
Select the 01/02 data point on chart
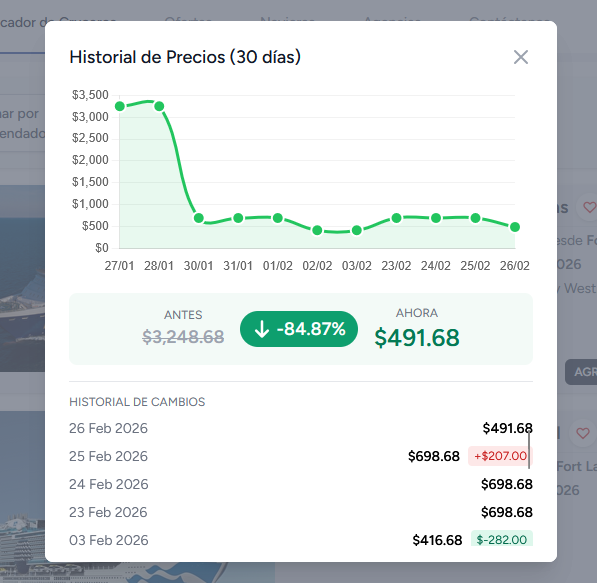pyautogui.click(x=278, y=218)
